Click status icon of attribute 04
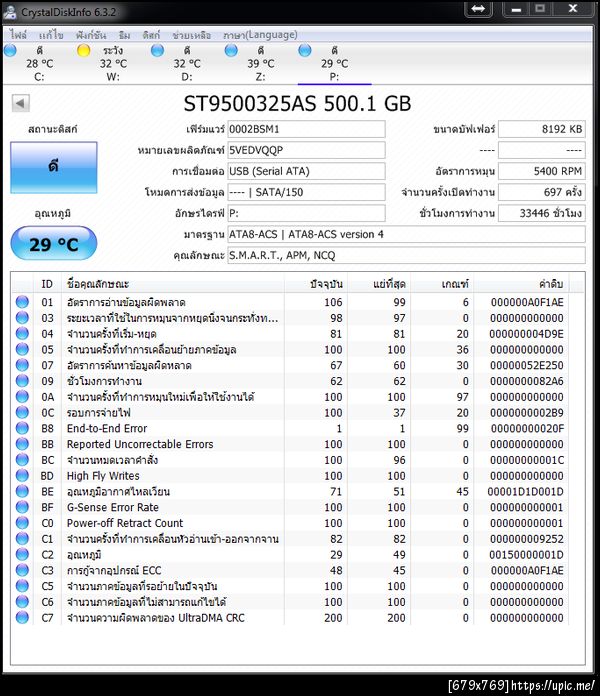This screenshot has height=696, width=600. [22, 333]
